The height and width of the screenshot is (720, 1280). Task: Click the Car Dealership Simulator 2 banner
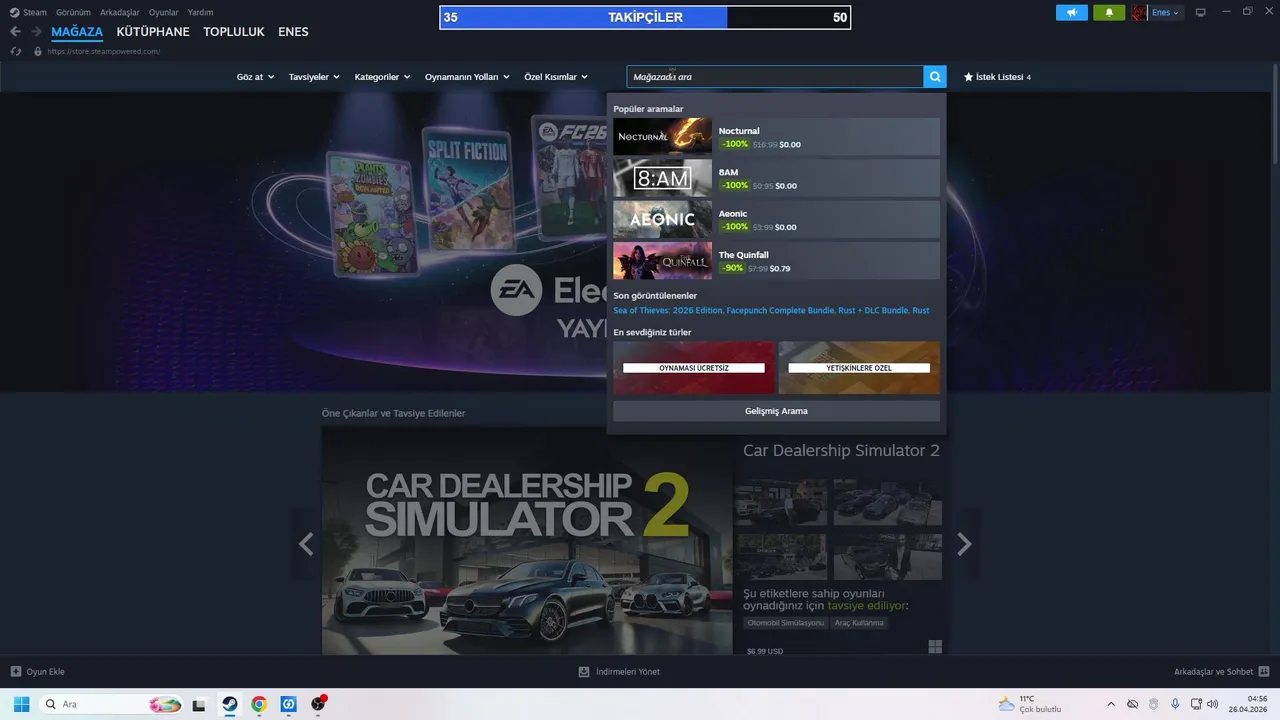tap(527, 541)
